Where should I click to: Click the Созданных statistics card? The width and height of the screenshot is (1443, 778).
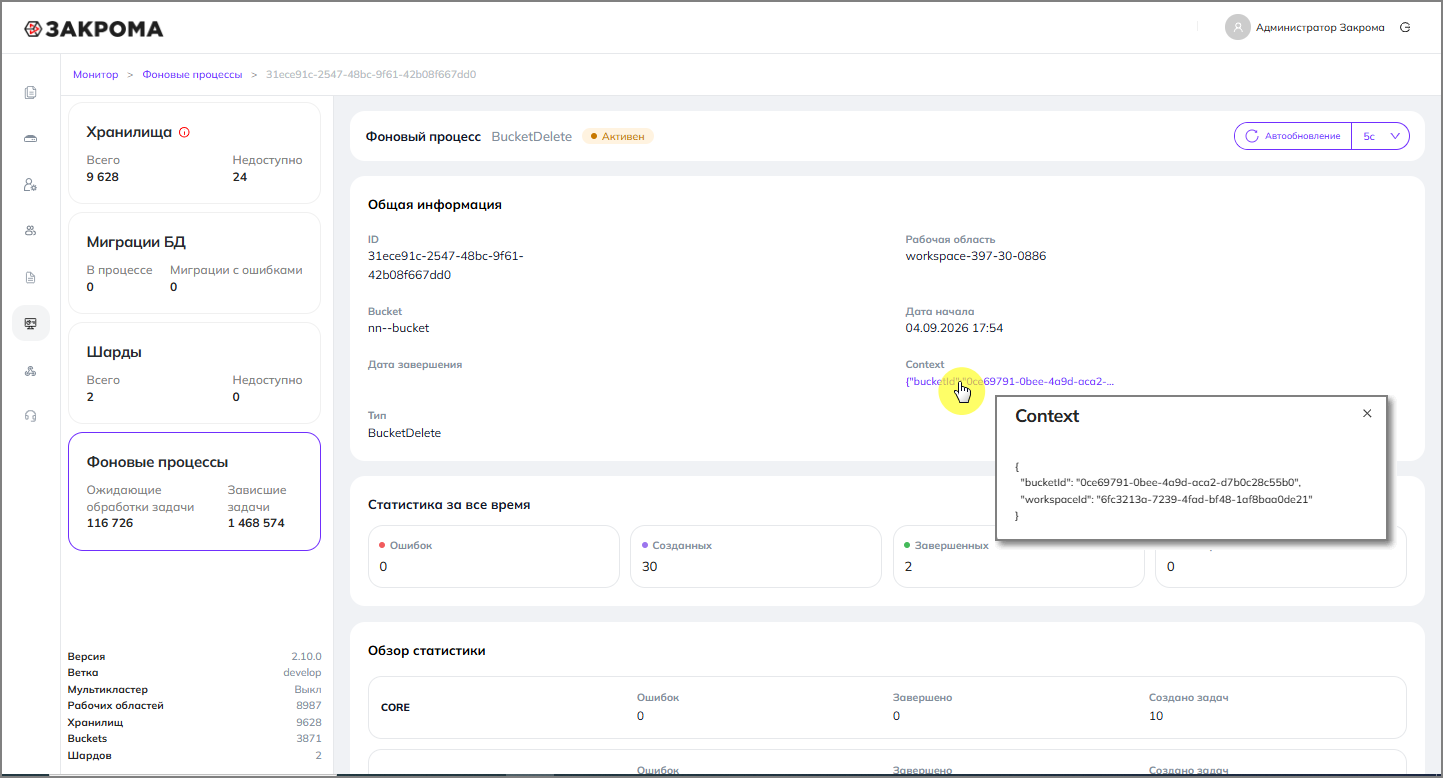pos(756,556)
